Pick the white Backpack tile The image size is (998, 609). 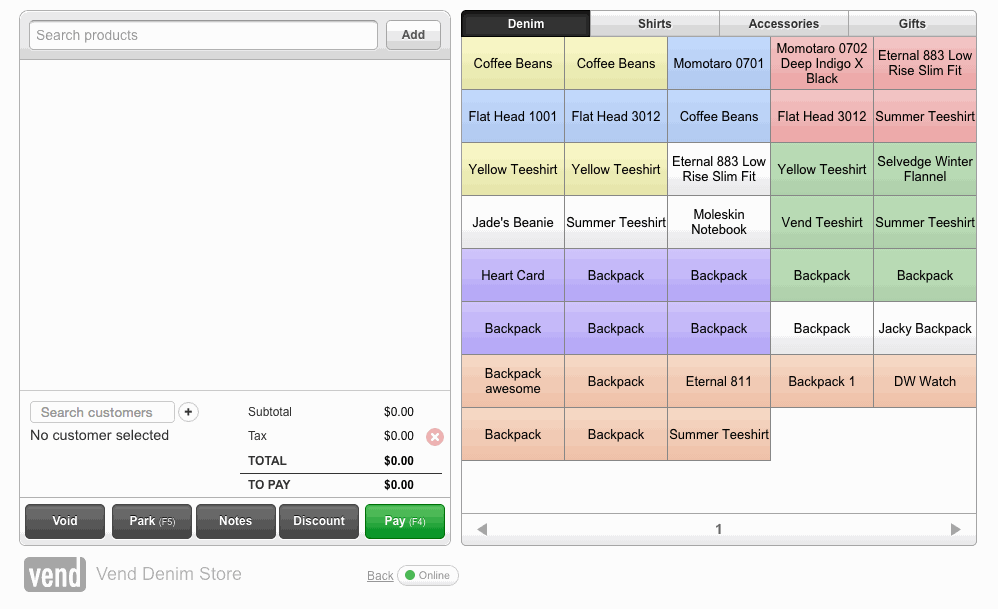822,328
